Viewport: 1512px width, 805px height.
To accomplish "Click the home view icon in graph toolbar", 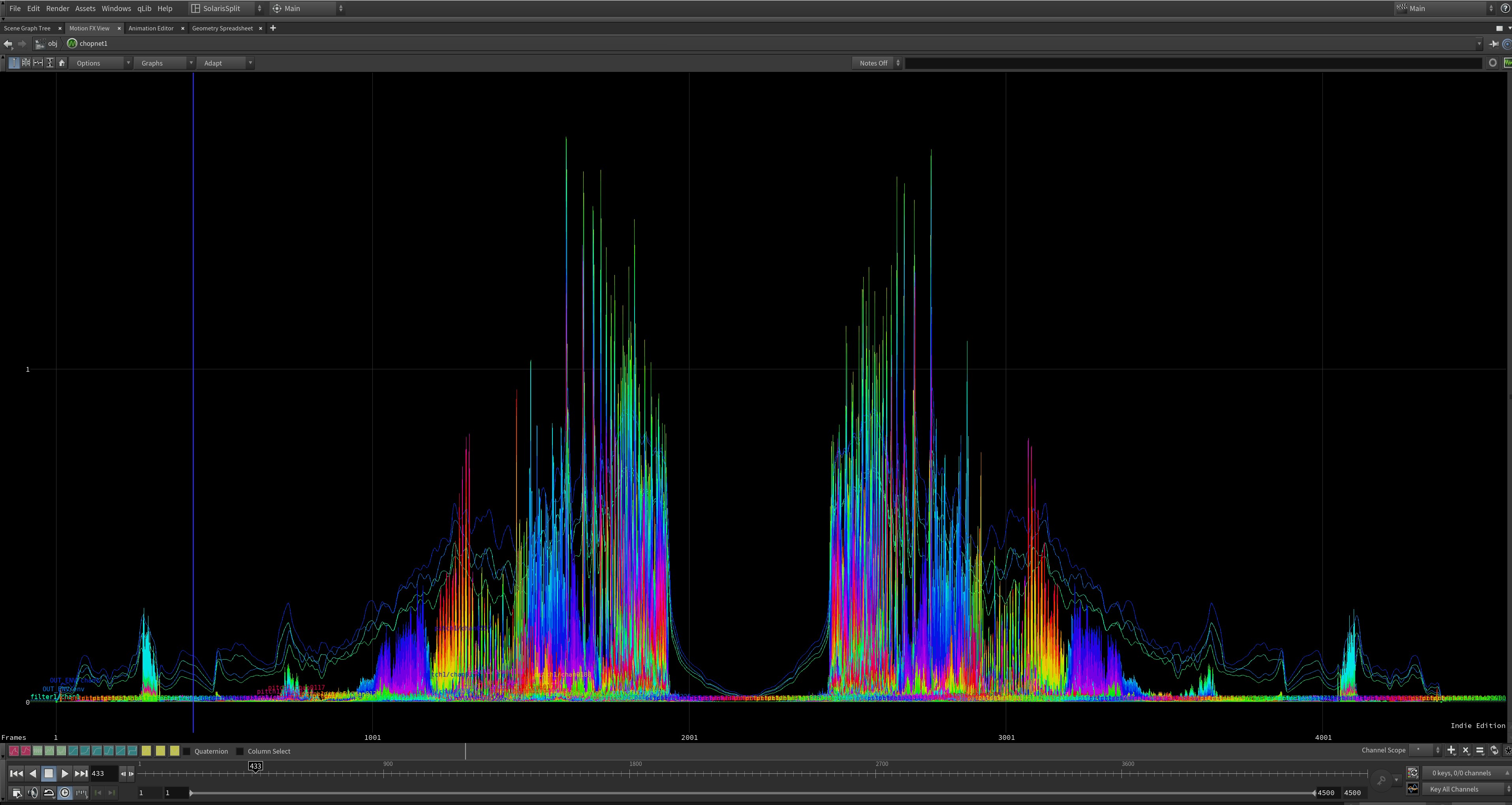I will 62,63.
